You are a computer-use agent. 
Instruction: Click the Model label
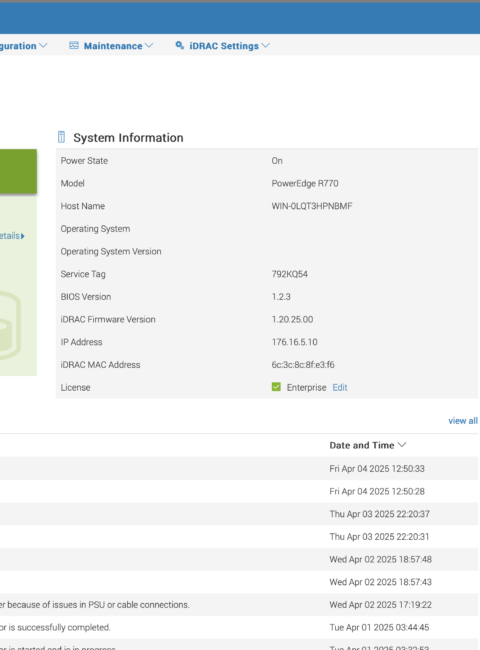(x=73, y=183)
